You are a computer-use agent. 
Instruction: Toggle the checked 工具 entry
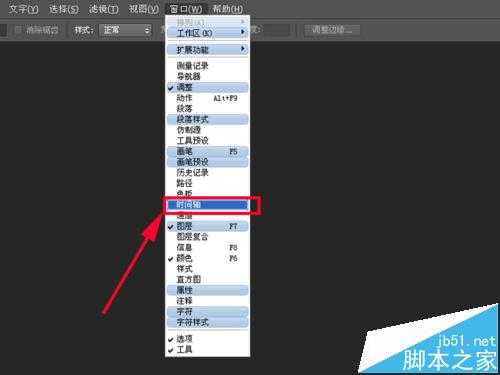pyautogui.click(x=207, y=350)
